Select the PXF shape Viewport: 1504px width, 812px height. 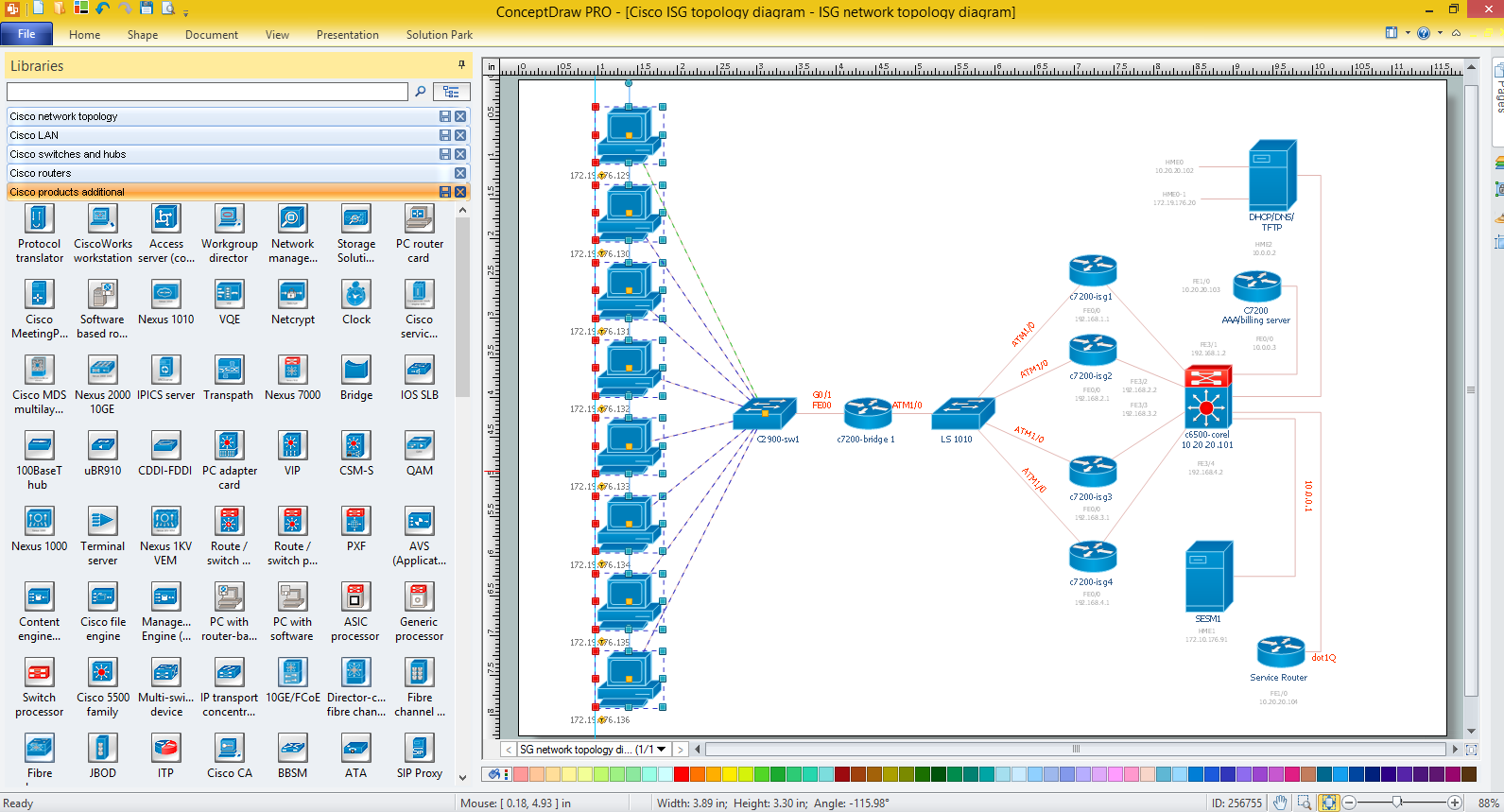356,529
